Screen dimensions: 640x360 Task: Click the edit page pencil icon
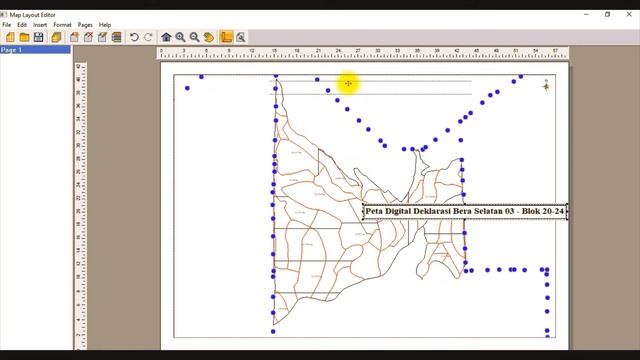click(102, 37)
